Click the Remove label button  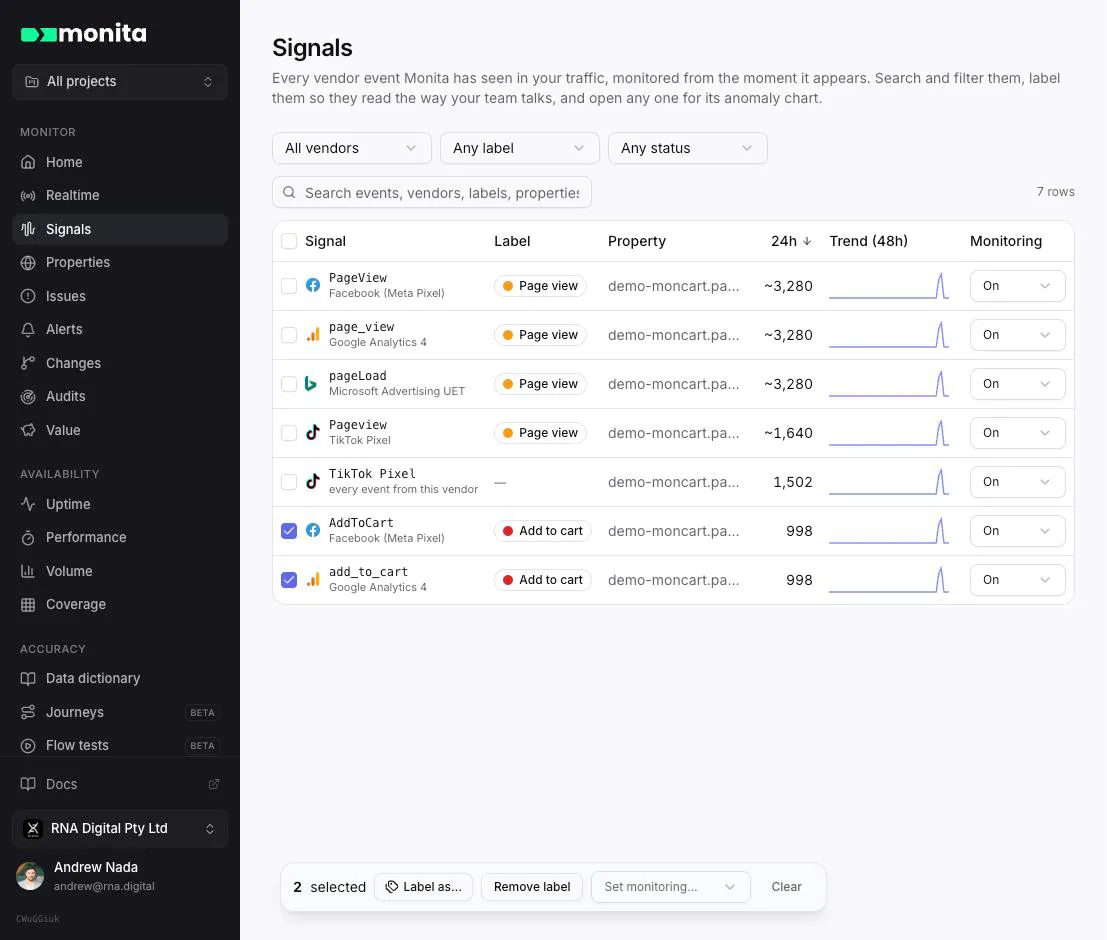click(532, 886)
